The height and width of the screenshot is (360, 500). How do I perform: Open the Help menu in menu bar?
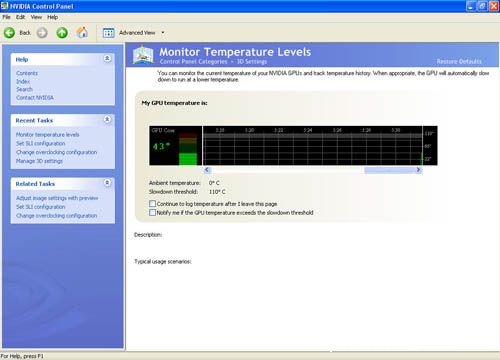click(x=52, y=17)
